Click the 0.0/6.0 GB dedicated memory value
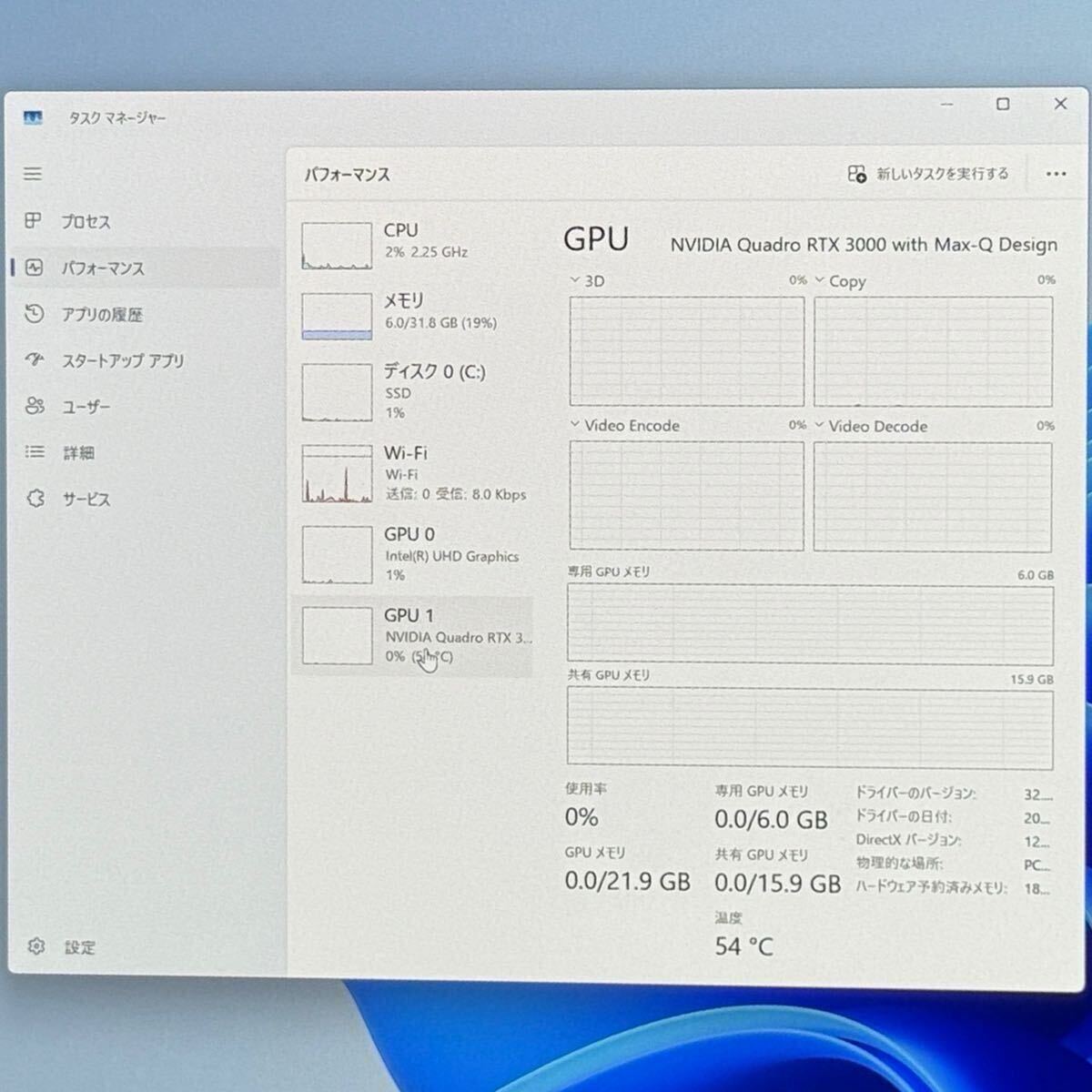The height and width of the screenshot is (1092, 1092). [771, 819]
